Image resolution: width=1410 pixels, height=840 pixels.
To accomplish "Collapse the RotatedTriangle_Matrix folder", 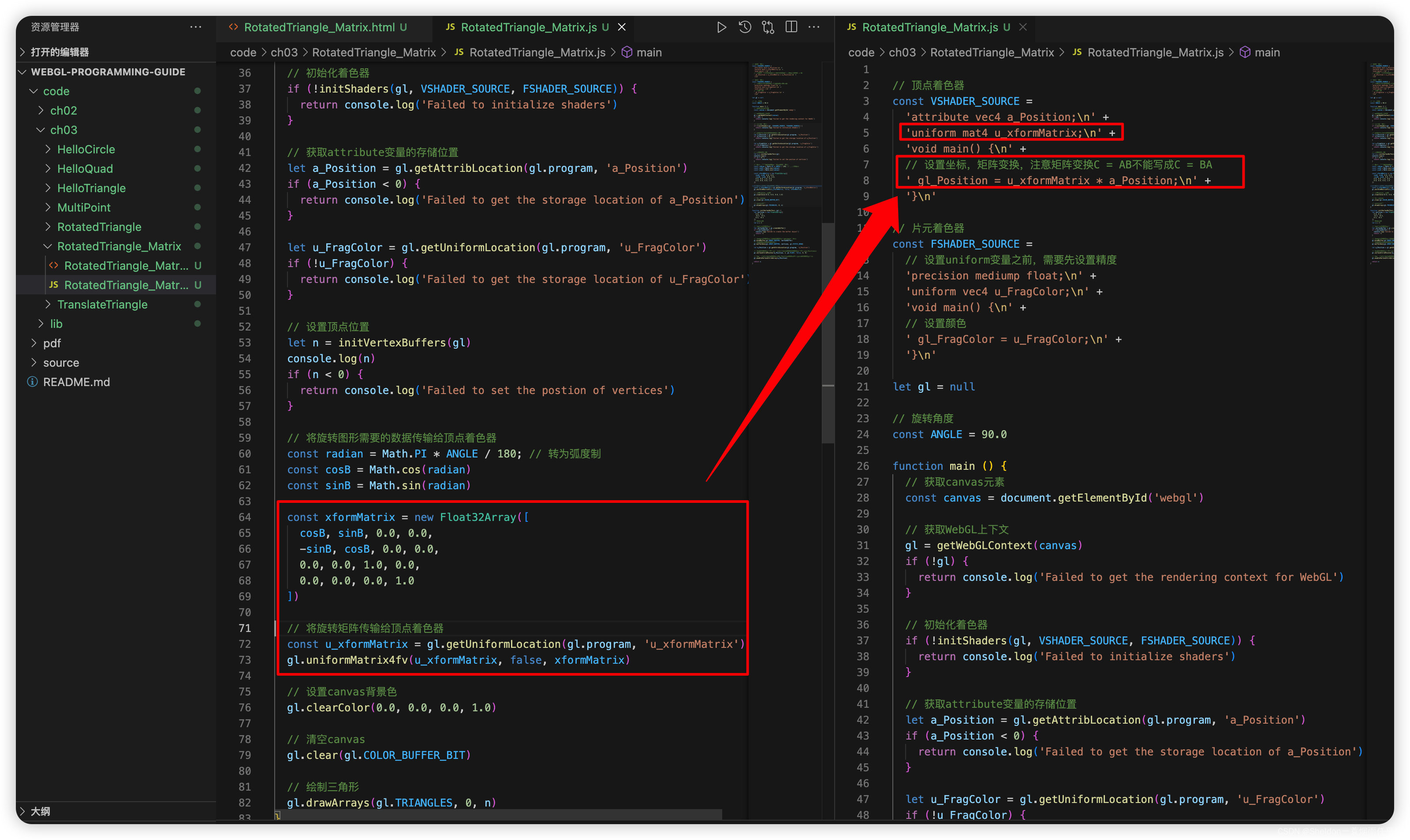I will pyautogui.click(x=119, y=246).
